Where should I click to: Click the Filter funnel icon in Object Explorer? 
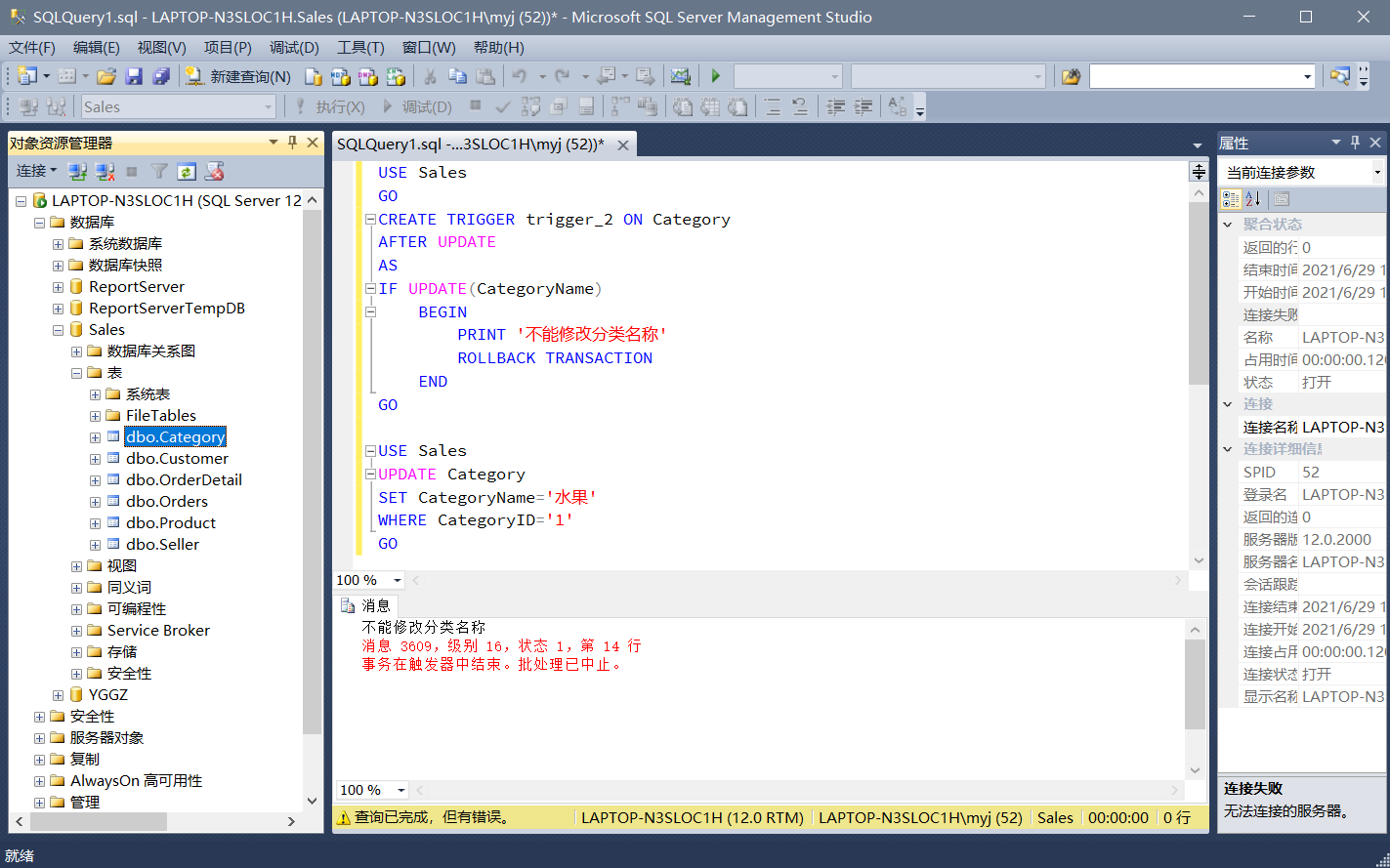coord(159,172)
